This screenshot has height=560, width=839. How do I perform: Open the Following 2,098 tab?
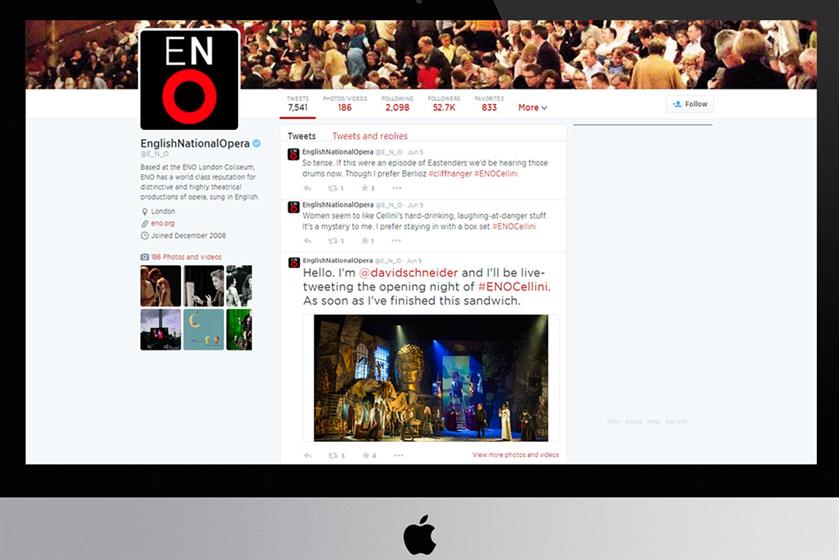pyautogui.click(x=397, y=104)
